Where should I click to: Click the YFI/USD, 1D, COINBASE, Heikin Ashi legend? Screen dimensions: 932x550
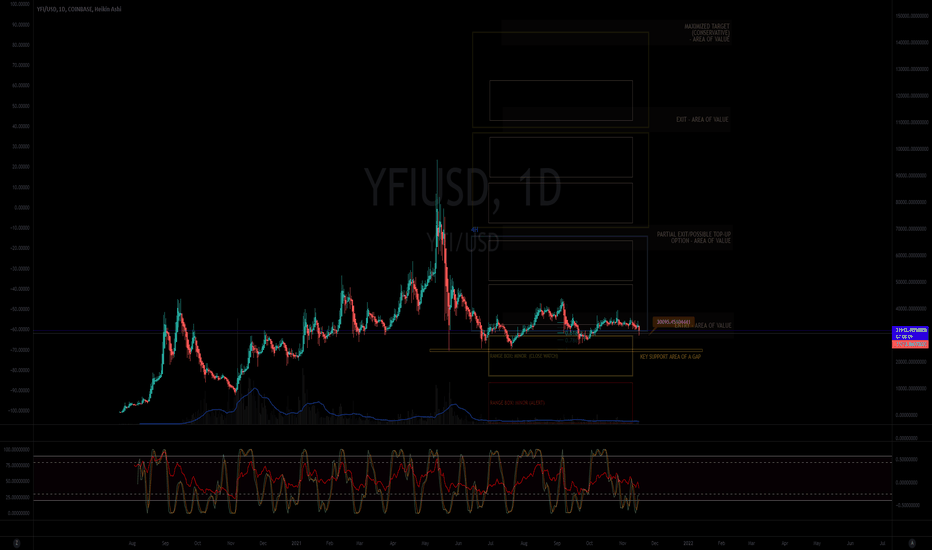coord(78,9)
